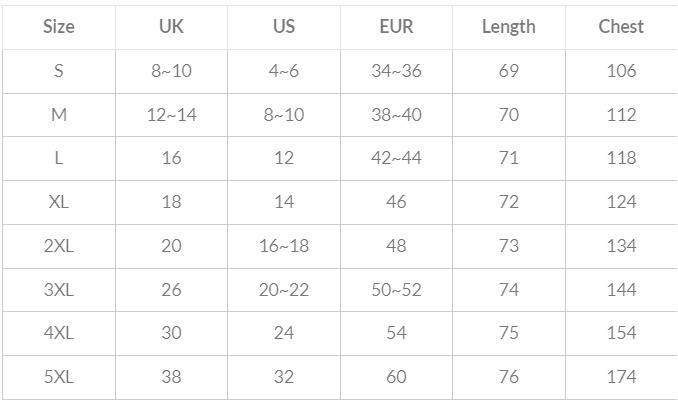This screenshot has width=678, height=403.
Task: Click the Length column header
Action: (508, 27)
